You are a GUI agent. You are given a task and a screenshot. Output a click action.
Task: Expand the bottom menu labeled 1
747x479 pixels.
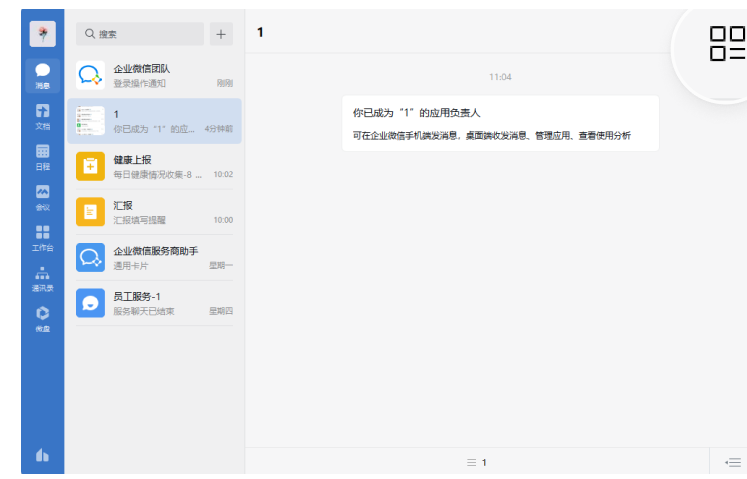[x=477, y=462]
